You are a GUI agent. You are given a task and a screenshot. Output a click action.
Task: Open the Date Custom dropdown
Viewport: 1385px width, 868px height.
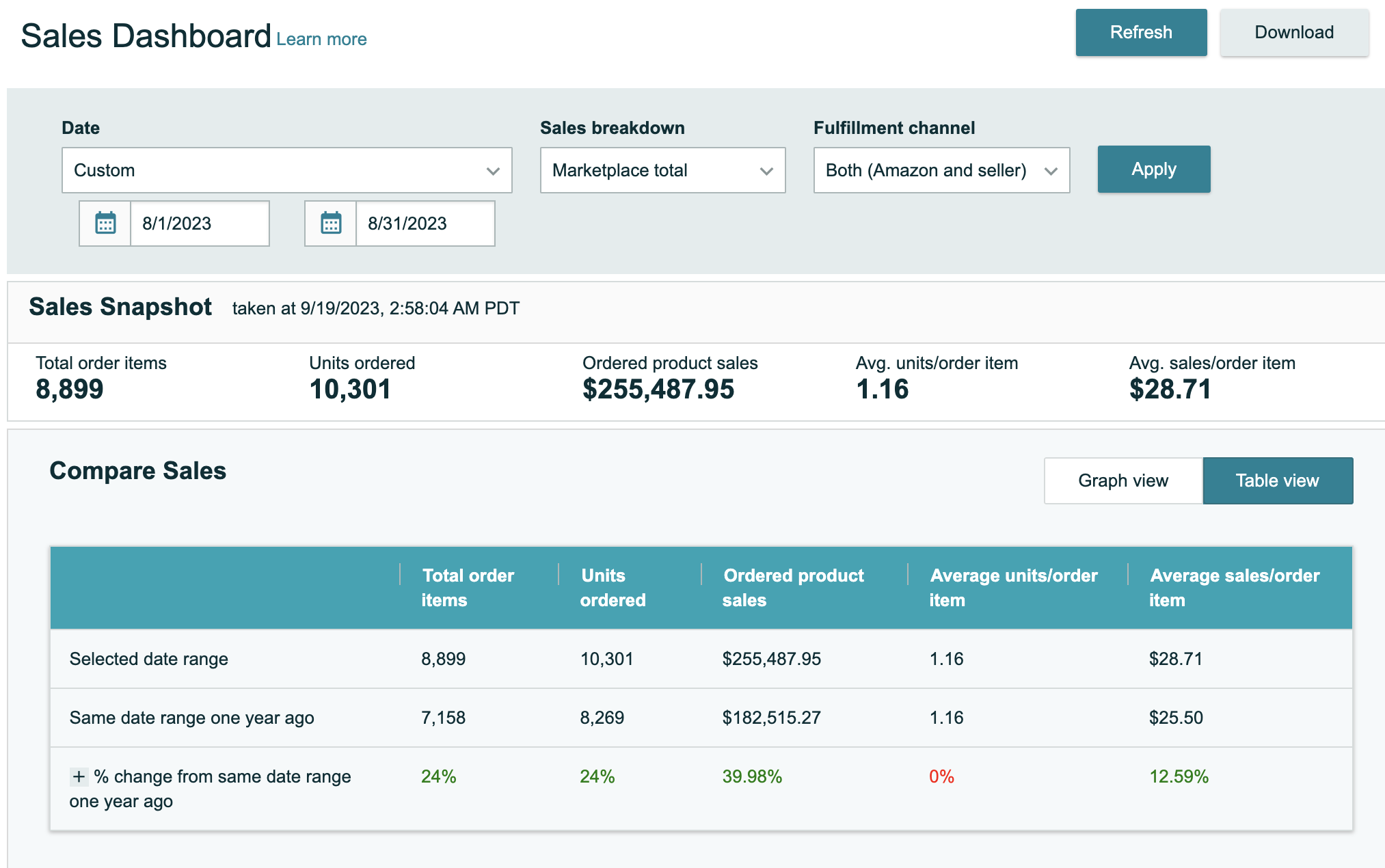tap(286, 170)
